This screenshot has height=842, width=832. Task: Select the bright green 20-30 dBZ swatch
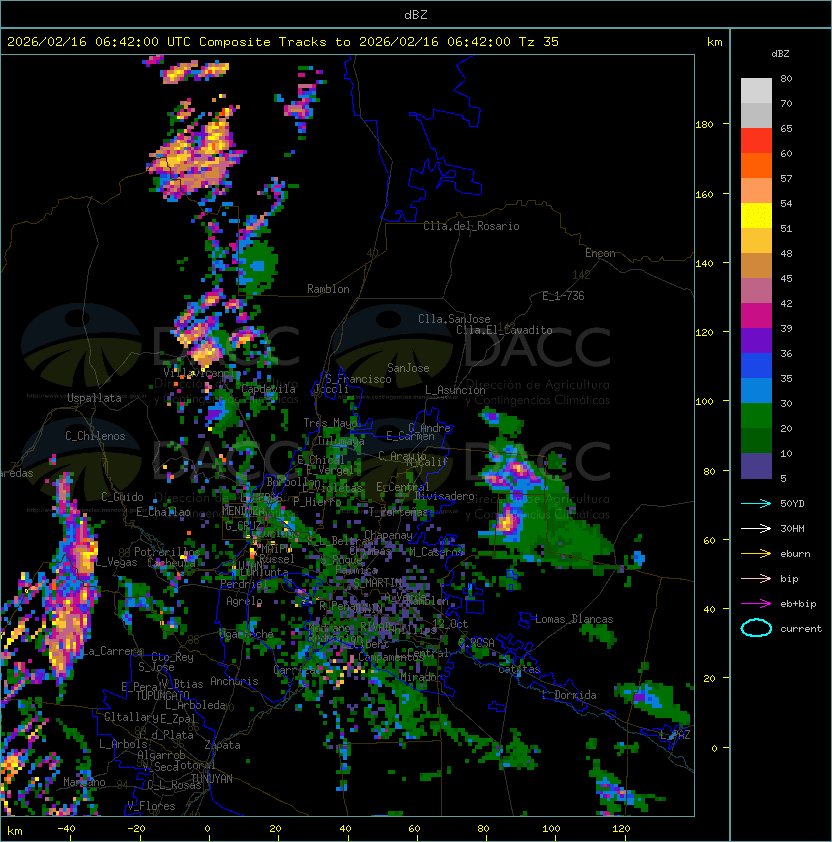756,416
